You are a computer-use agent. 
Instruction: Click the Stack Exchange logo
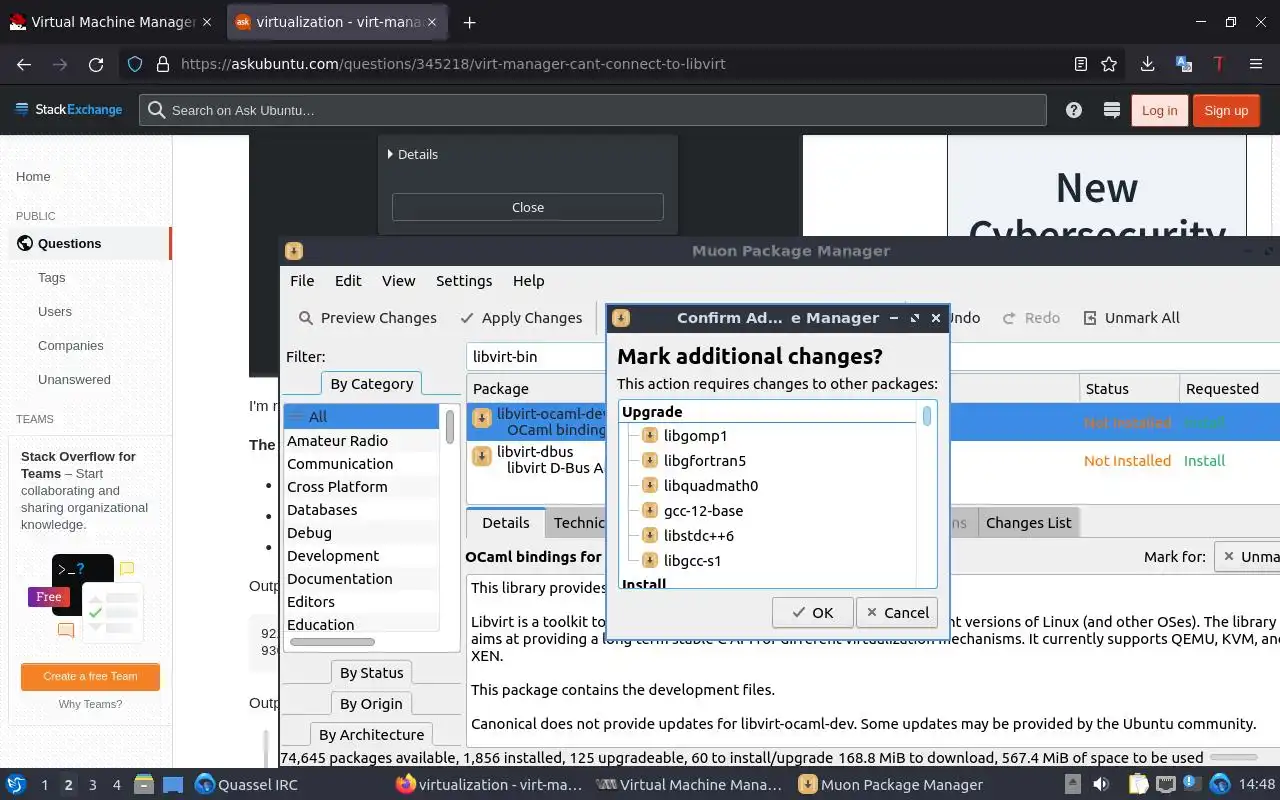point(69,110)
